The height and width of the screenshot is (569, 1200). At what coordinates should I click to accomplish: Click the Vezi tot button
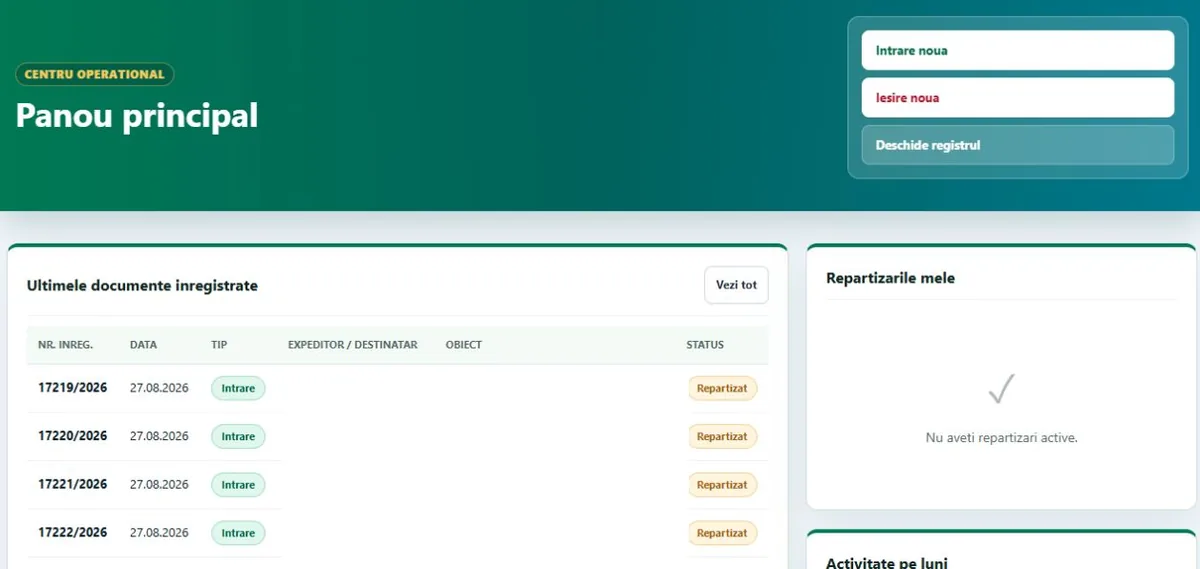tap(736, 285)
